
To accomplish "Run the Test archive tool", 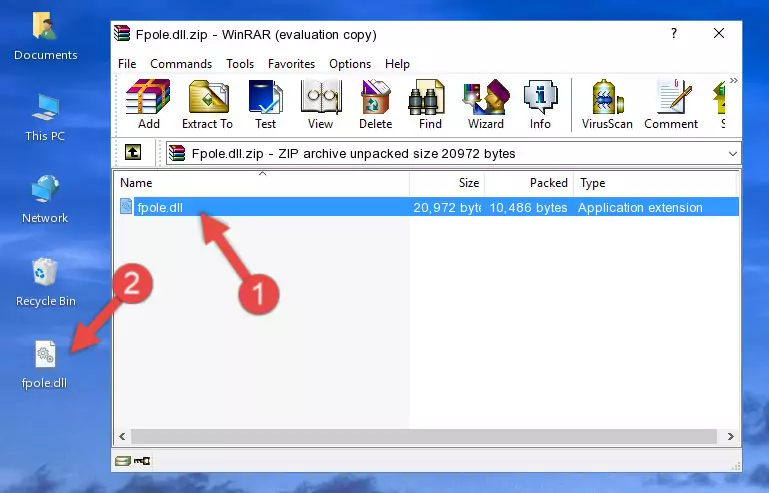I will click(265, 104).
